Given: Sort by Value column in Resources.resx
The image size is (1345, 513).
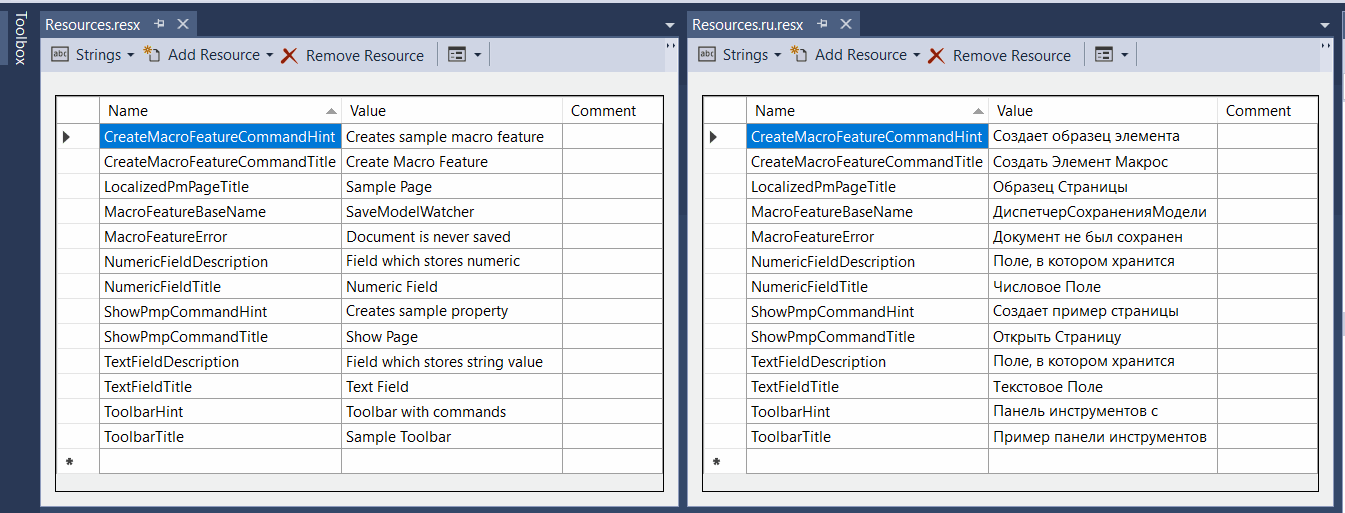Looking at the screenshot, I should (452, 111).
